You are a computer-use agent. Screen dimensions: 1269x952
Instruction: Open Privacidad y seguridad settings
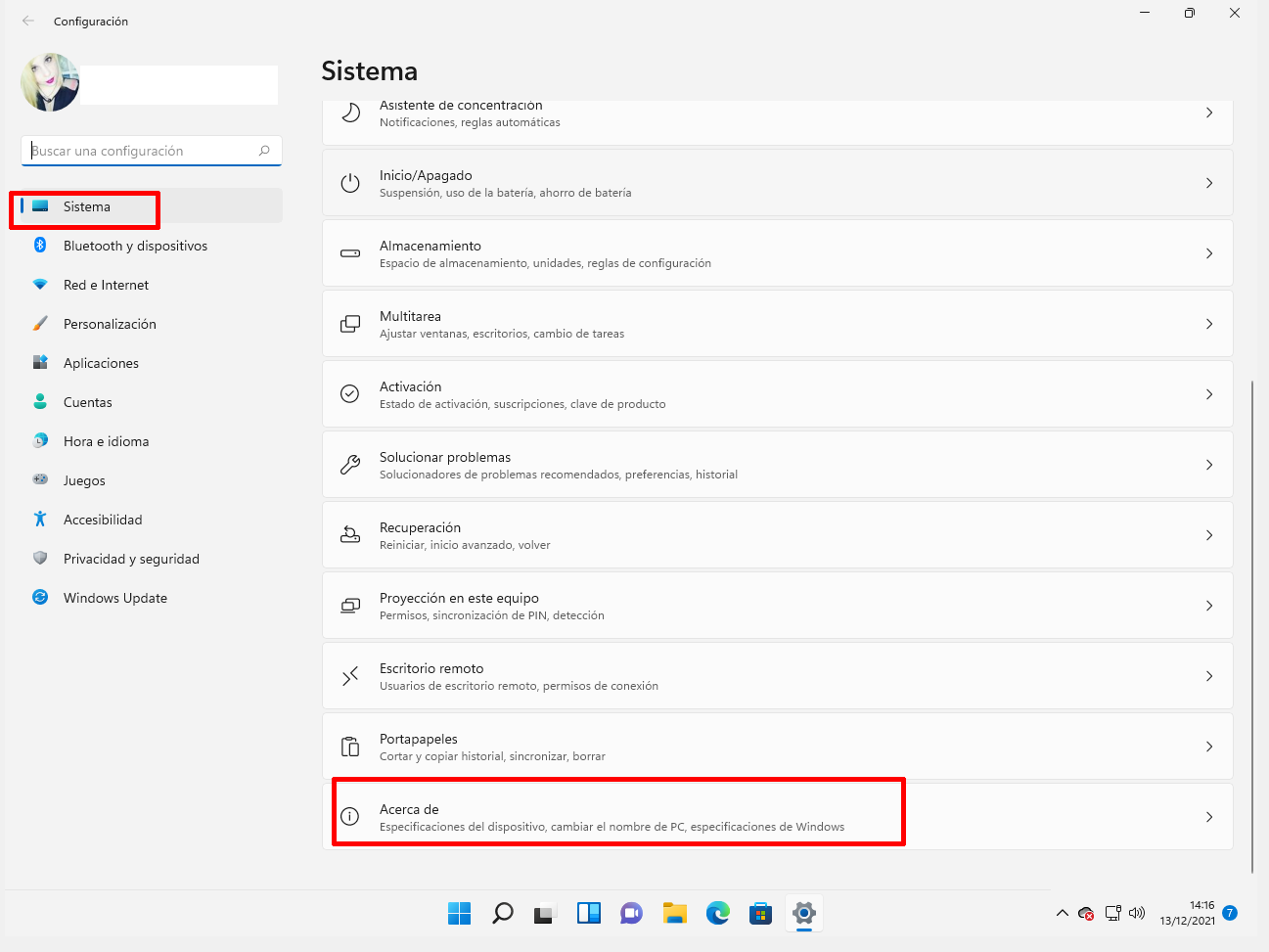[x=130, y=559]
